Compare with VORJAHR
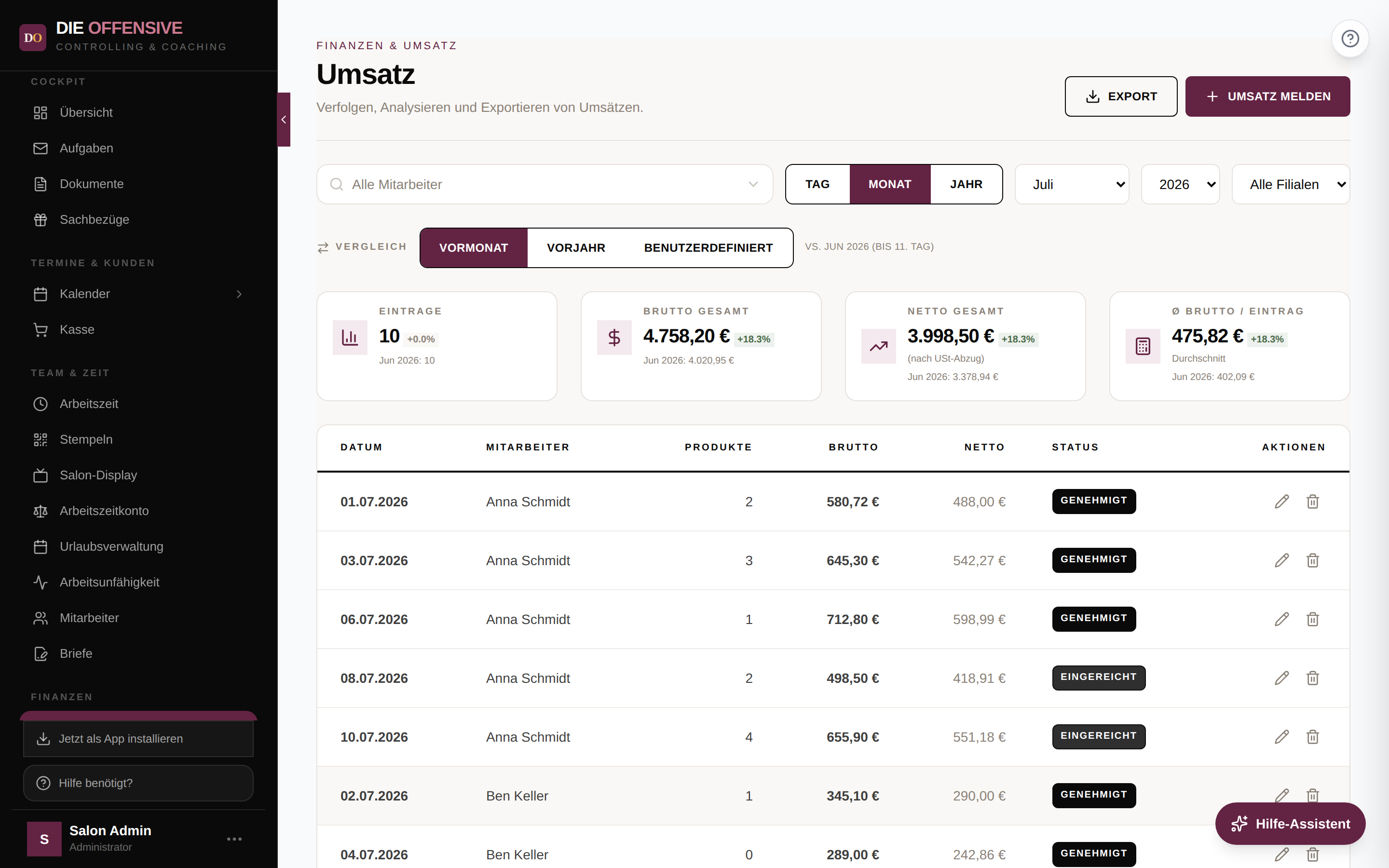Viewport: 1389px width, 868px height. (x=576, y=248)
